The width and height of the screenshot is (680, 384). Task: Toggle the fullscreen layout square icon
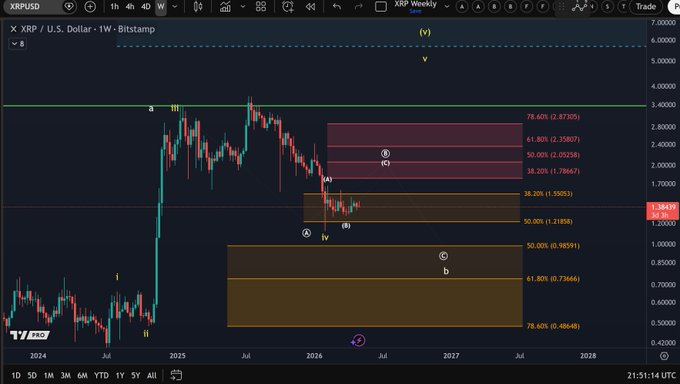tap(381, 7)
